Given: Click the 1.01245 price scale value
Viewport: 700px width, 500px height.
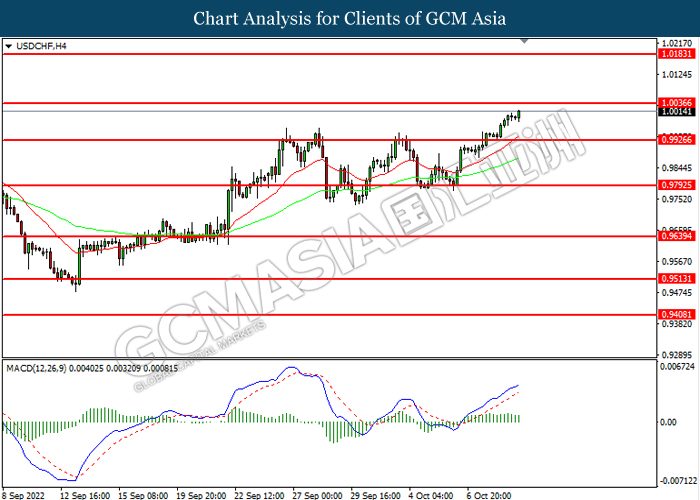Looking at the screenshot, I should click(x=677, y=75).
